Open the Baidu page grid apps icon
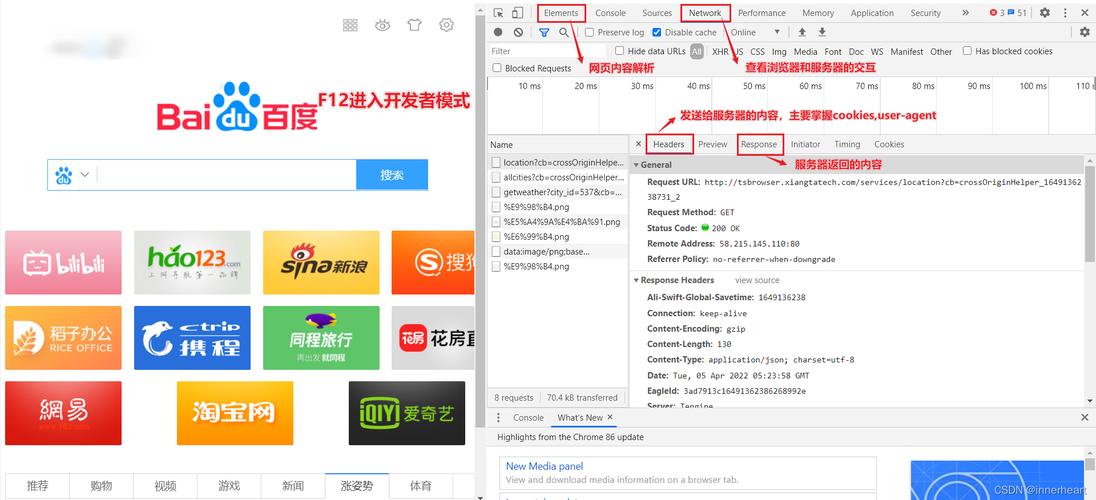The height and width of the screenshot is (500, 1096). (x=350, y=25)
